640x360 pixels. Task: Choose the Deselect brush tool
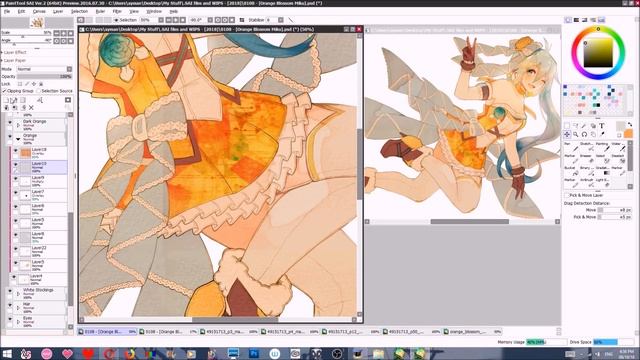[x=618, y=159]
